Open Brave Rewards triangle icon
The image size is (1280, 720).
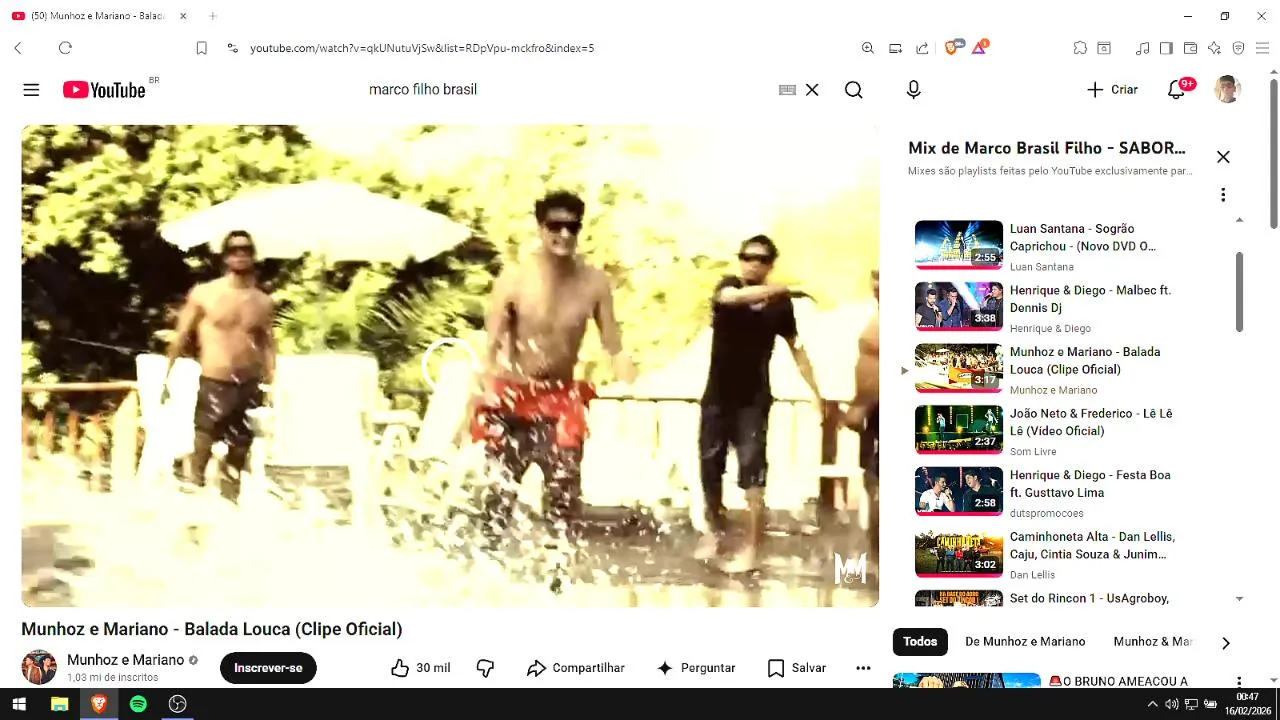[979, 47]
